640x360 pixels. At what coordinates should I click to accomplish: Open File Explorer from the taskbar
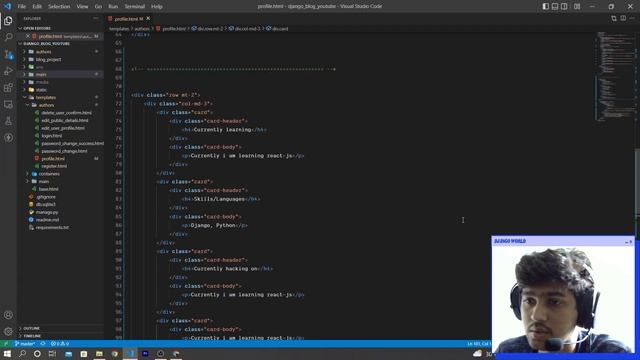(x=99, y=353)
